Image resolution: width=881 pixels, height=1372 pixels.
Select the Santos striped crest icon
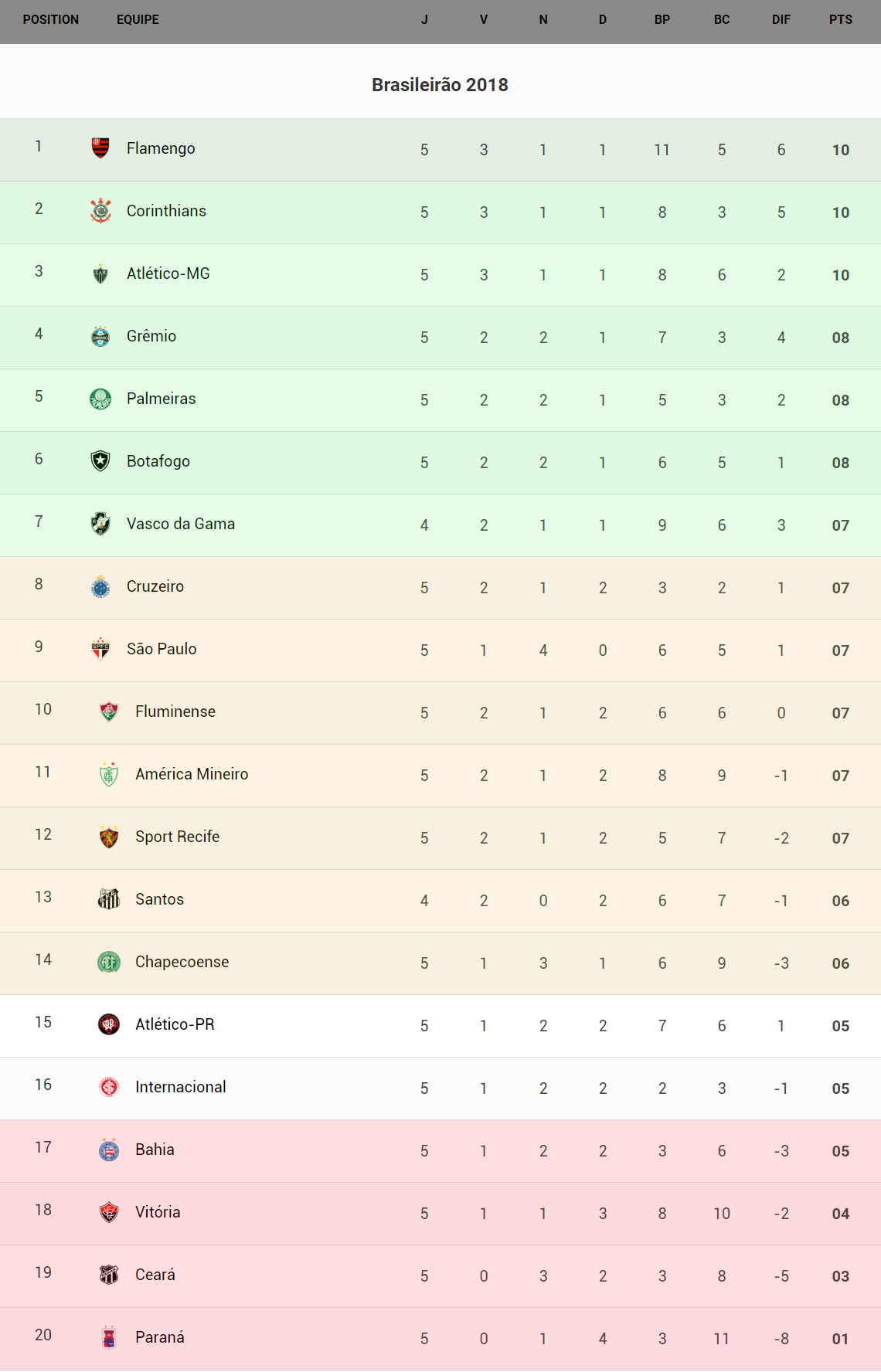(x=109, y=899)
